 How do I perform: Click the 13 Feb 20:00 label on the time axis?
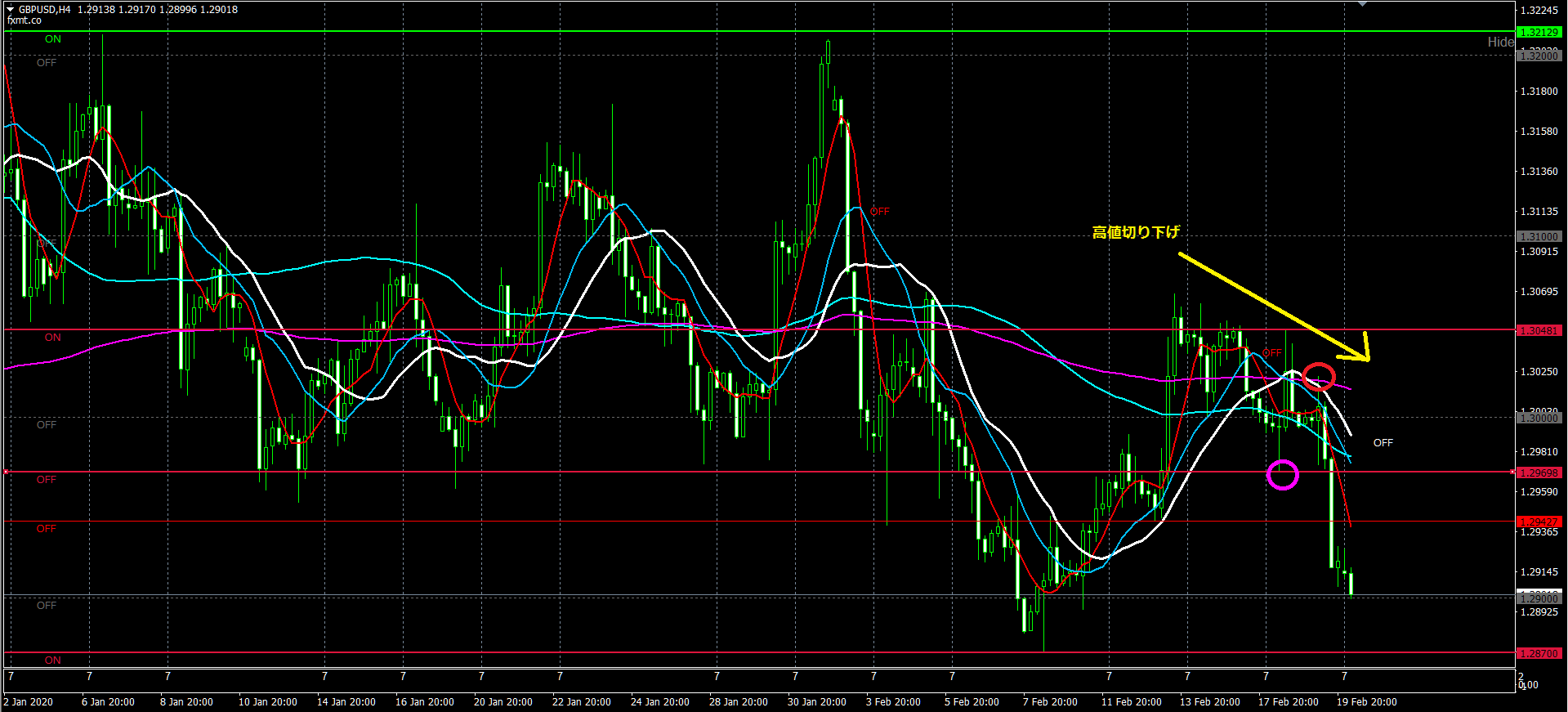point(1210,702)
